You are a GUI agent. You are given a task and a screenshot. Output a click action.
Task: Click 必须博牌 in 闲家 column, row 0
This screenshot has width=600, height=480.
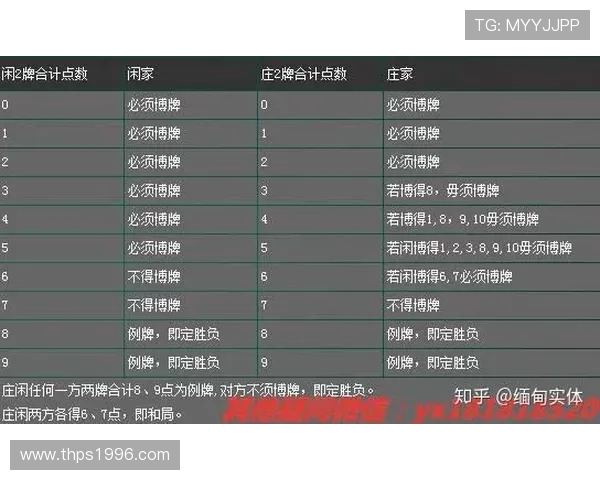click(x=154, y=104)
